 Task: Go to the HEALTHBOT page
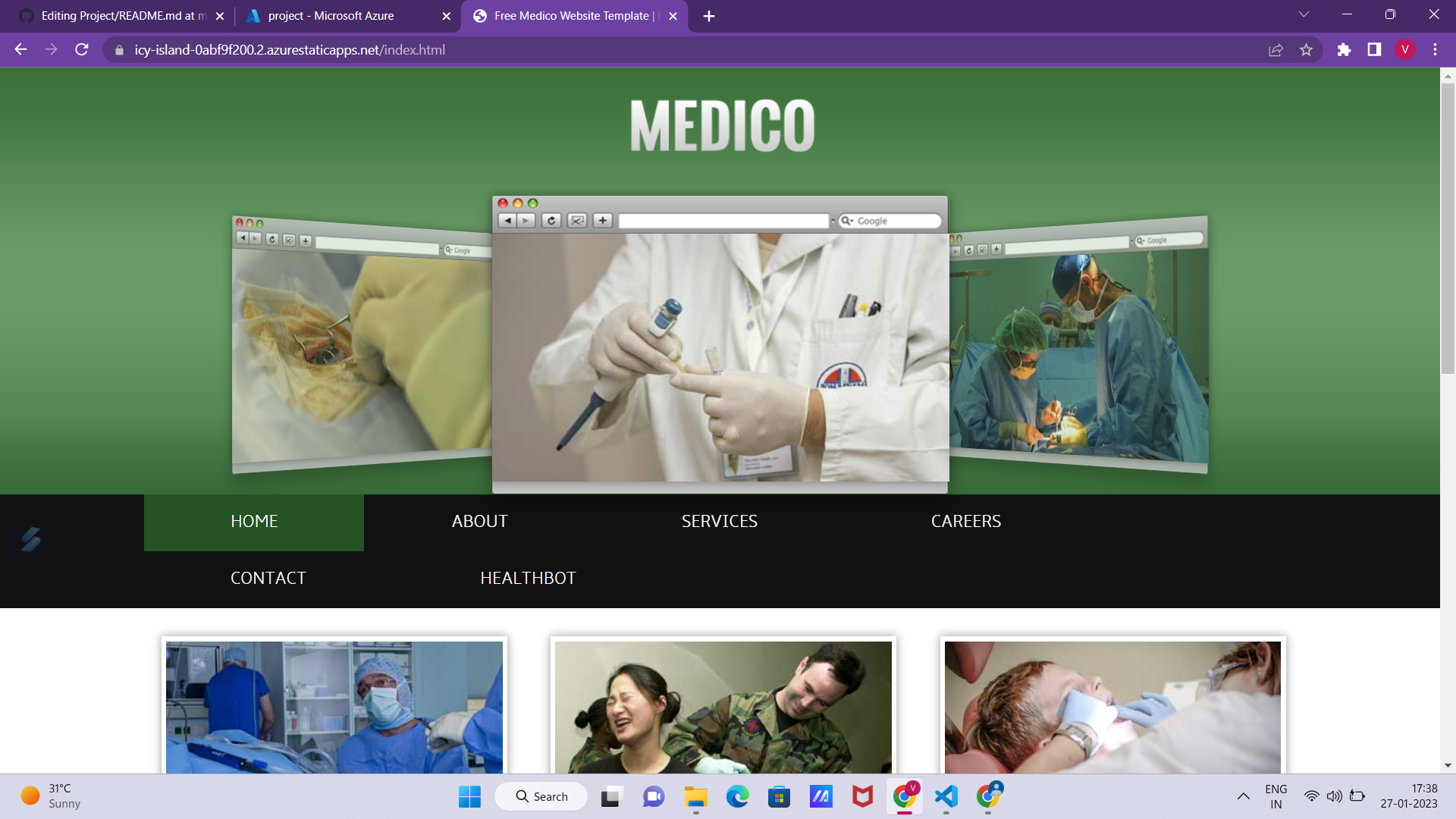(528, 579)
